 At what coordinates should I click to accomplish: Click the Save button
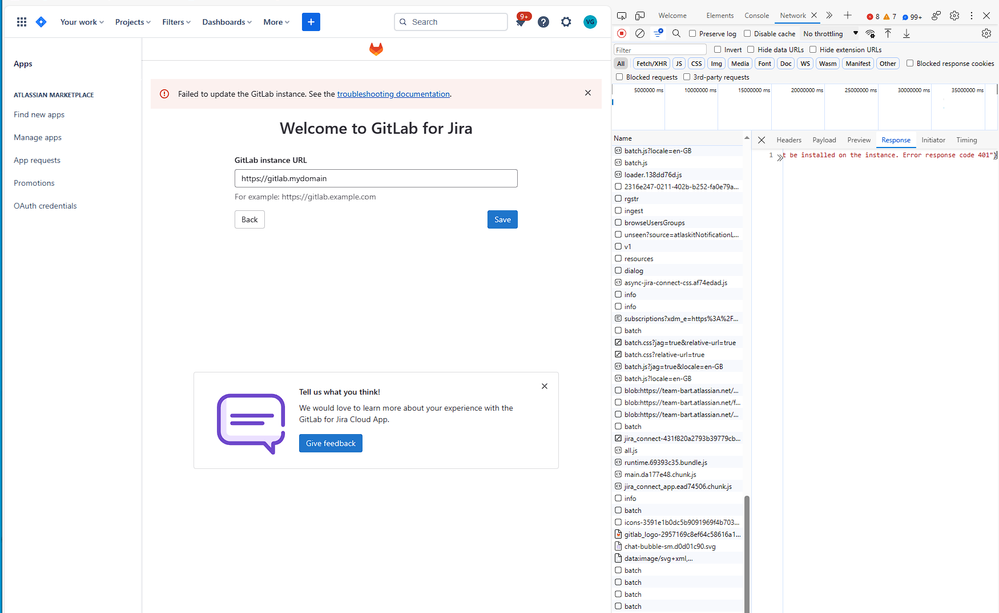pyautogui.click(x=502, y=219)
